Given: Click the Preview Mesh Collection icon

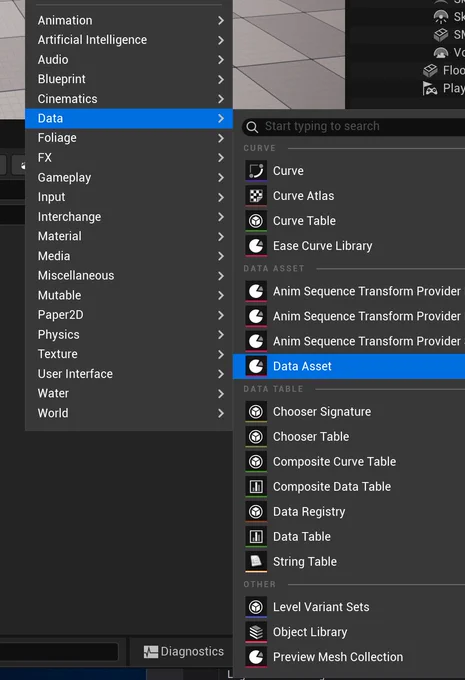Looking at the screenshot, I should (256, 657).
